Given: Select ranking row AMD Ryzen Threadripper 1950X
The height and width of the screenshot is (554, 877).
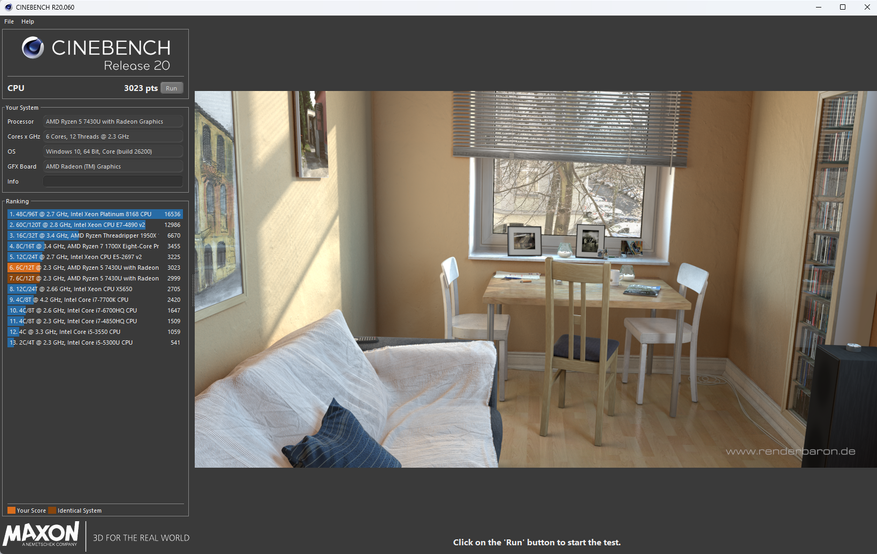Looking at the screenshot, I should [95, 235].
